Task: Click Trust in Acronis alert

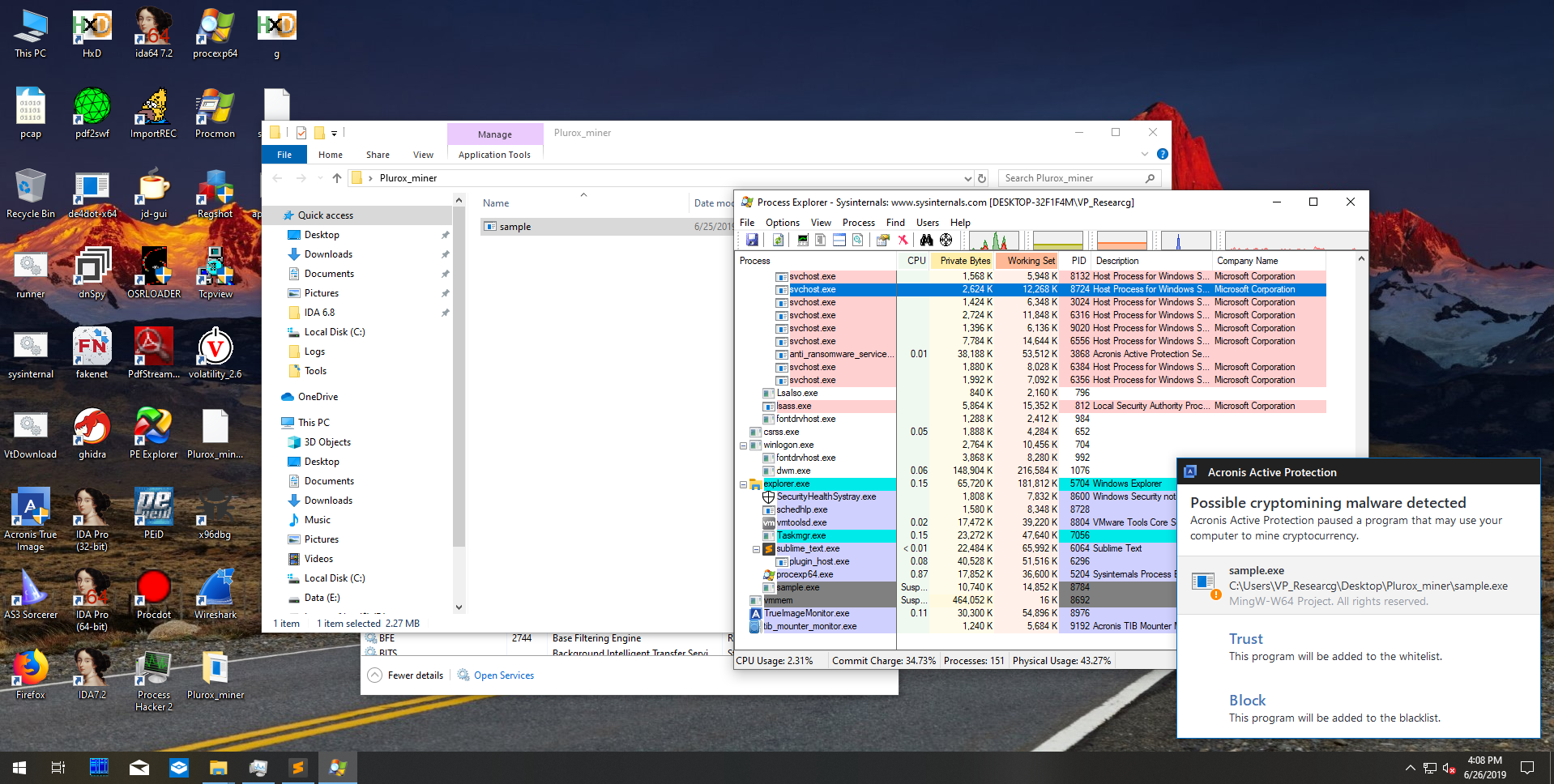Action: pos(1245,639)
